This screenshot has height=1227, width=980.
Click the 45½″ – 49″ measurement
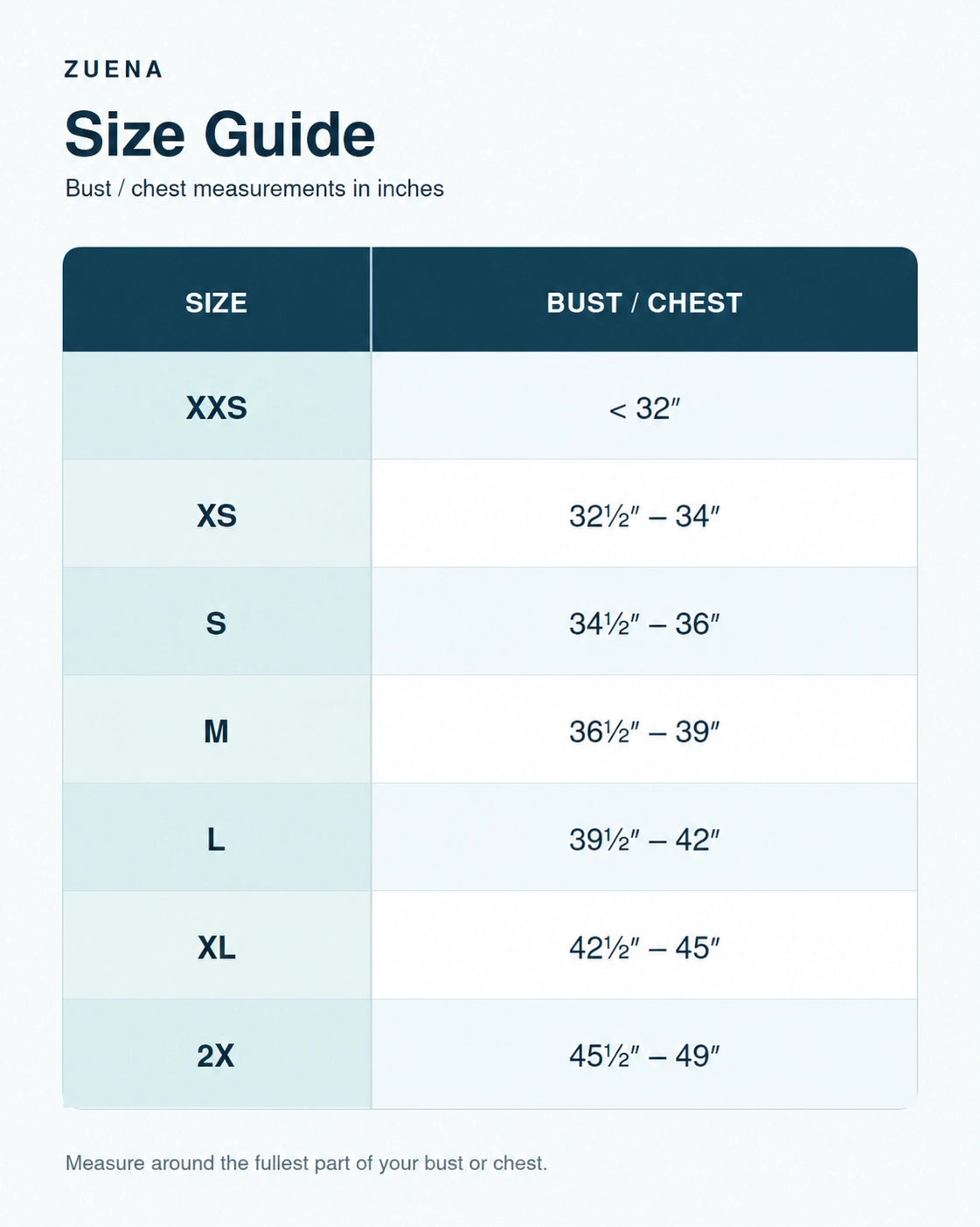coord(645,1056)
